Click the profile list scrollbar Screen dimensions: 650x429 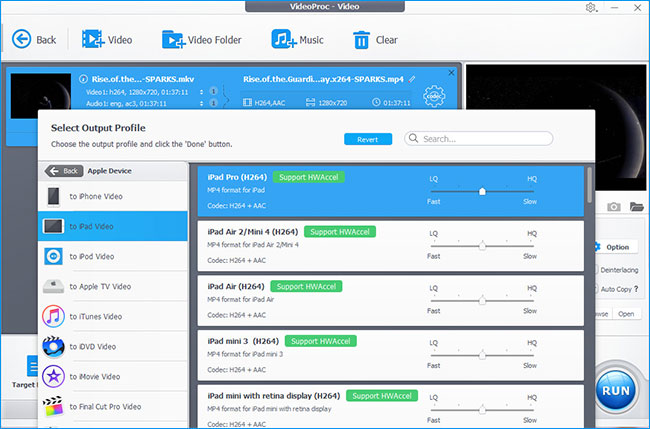click(x=589, y=185)
